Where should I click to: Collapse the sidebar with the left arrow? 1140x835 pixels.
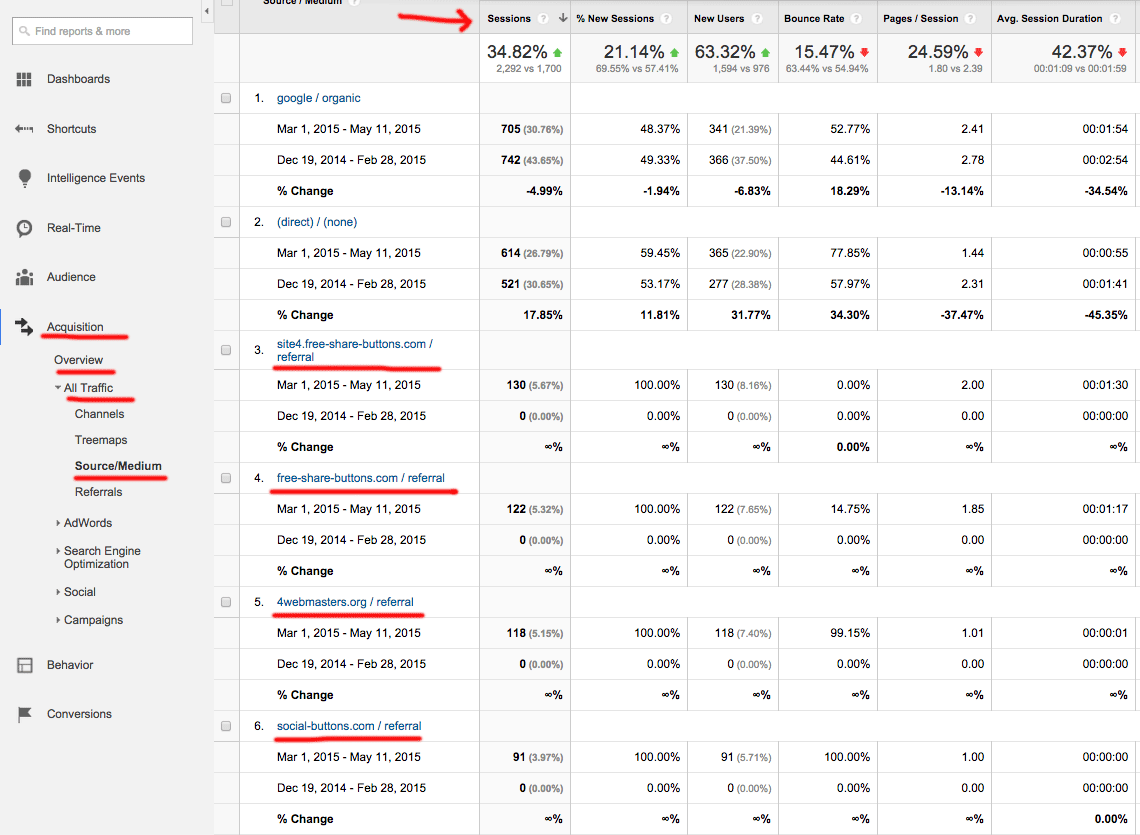pyautogui.click(x=206, y=11)
